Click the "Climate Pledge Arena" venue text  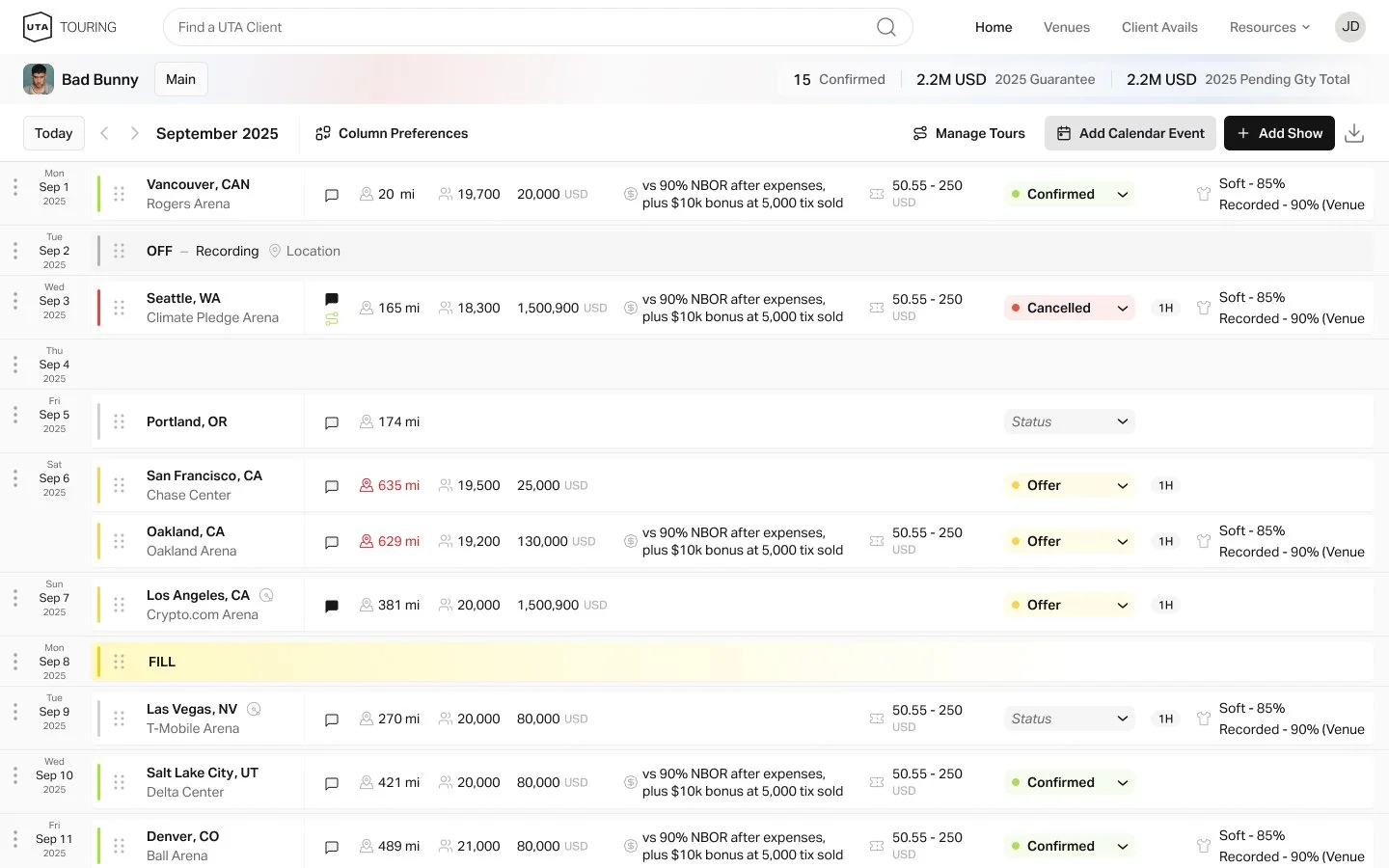click(212, 317)
